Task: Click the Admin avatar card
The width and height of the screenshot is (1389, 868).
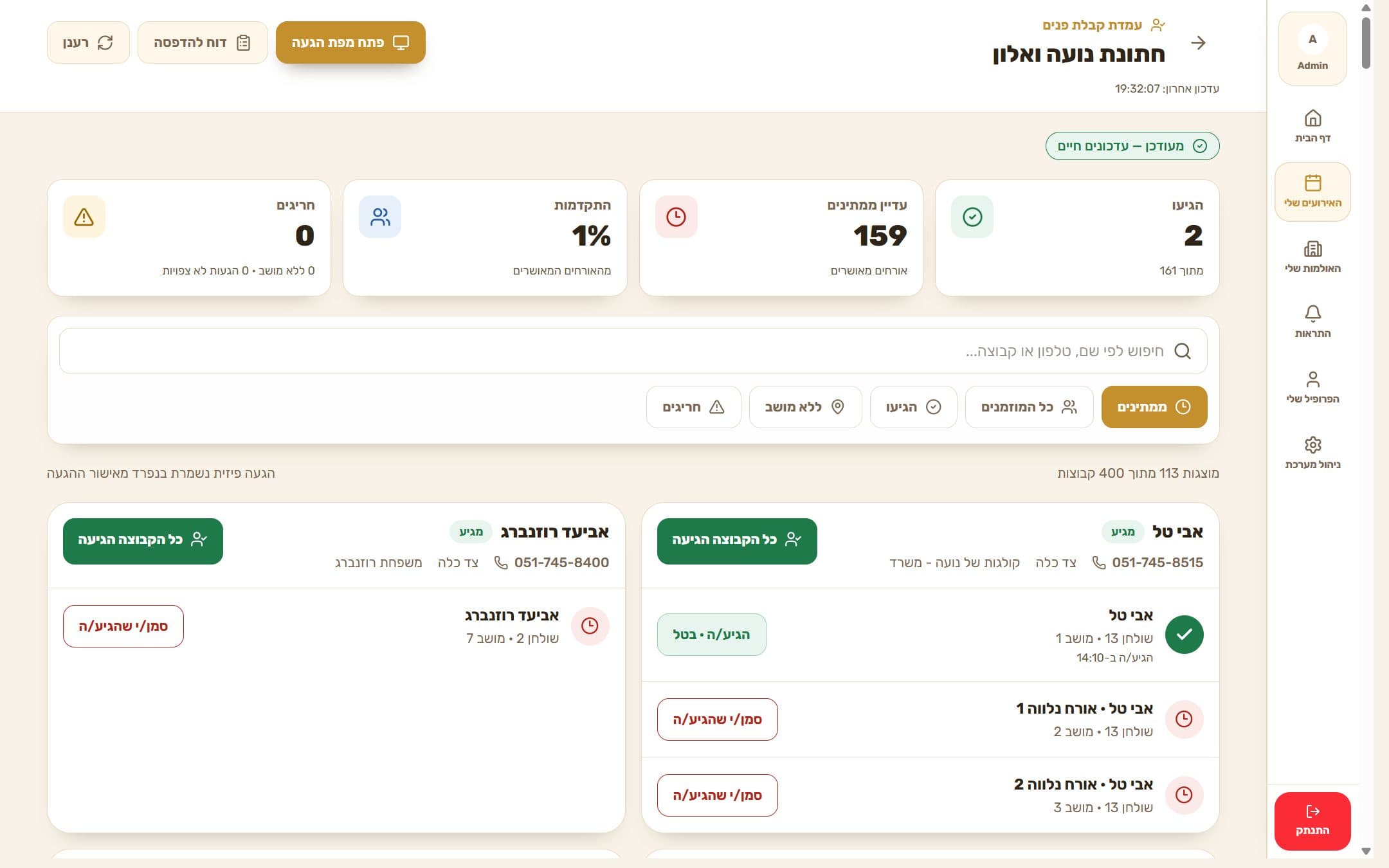Action: pyautogui.click(x=1312, y=49)
